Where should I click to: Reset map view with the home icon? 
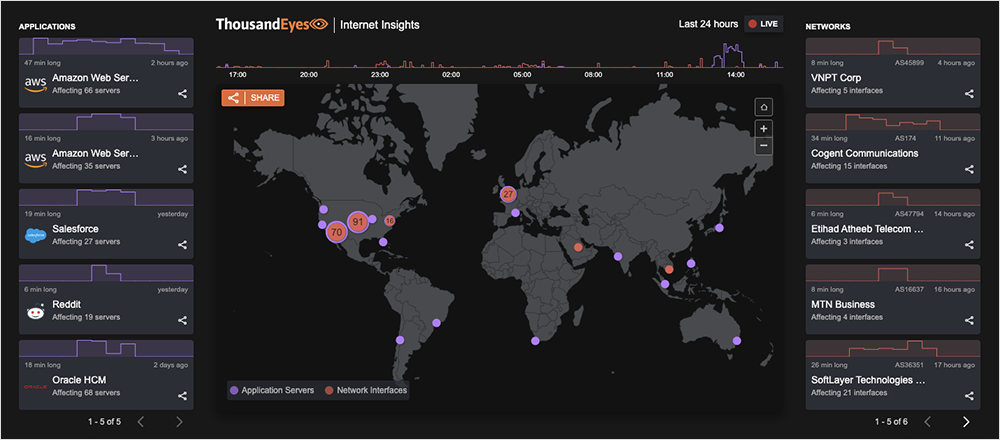click(764, 108)
